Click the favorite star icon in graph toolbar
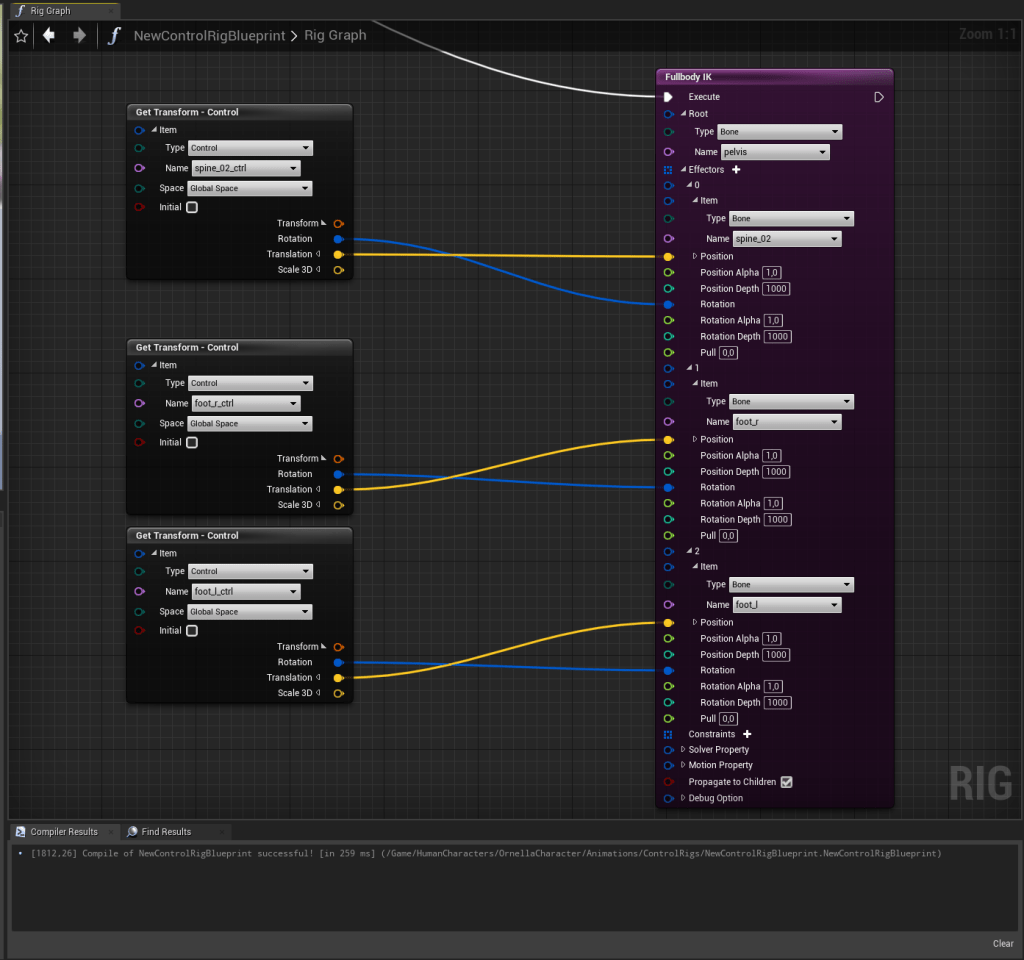Viewport: 1024px width, 960px height. pyautogui.click(x=20, y=36)
